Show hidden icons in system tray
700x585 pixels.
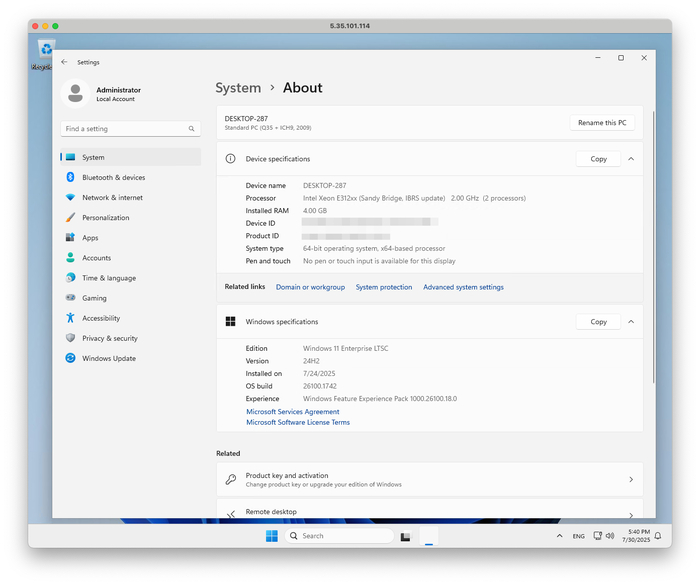558,536
